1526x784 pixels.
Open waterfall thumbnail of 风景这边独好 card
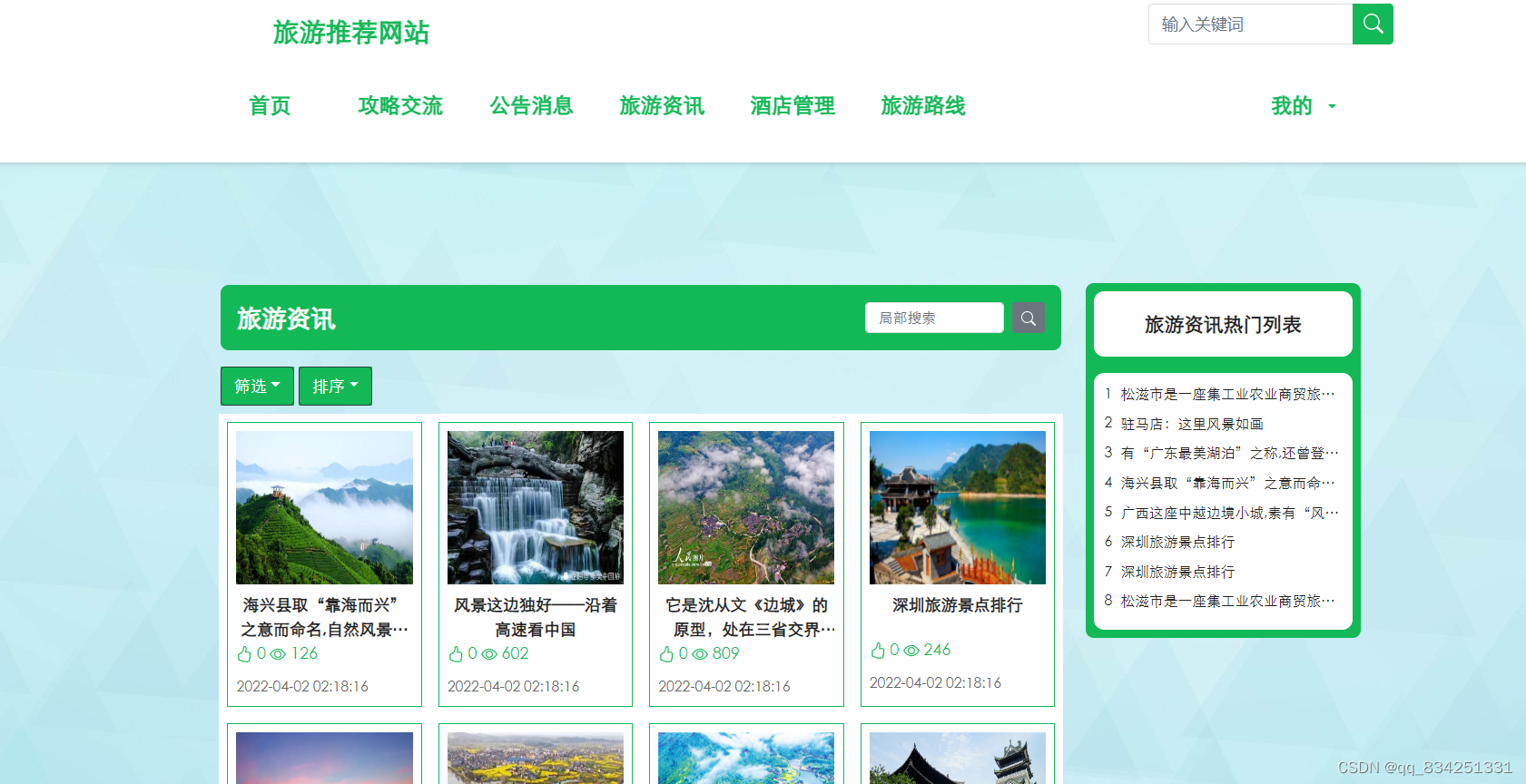[x=536, y=507]
